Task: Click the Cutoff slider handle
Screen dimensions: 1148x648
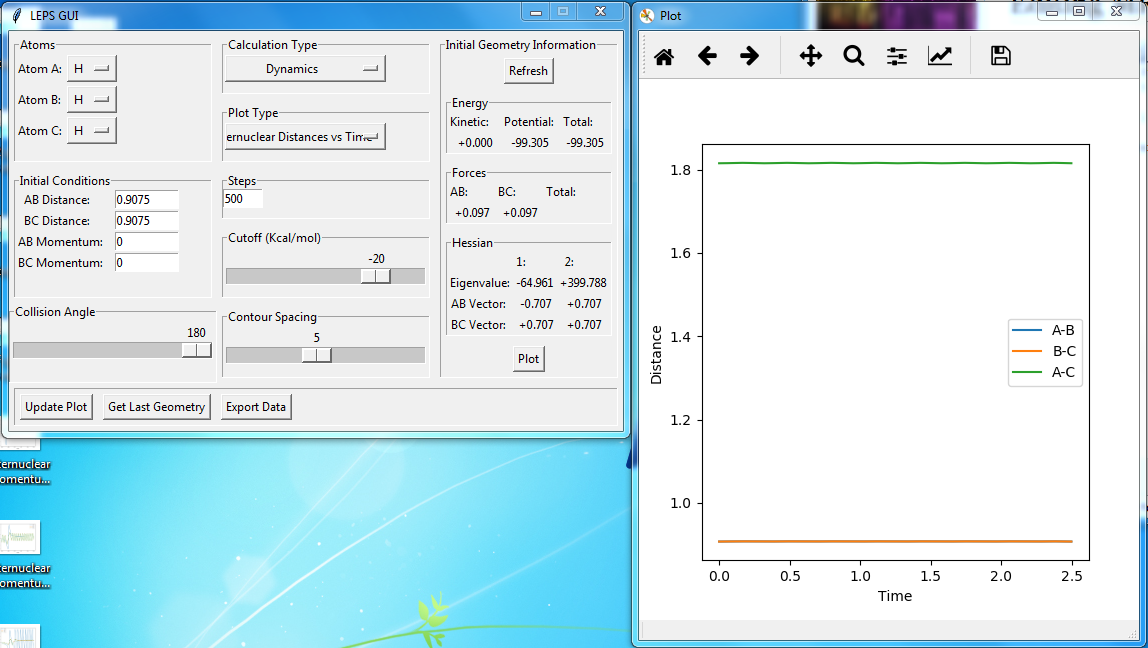Action: [x=376, y=276]
